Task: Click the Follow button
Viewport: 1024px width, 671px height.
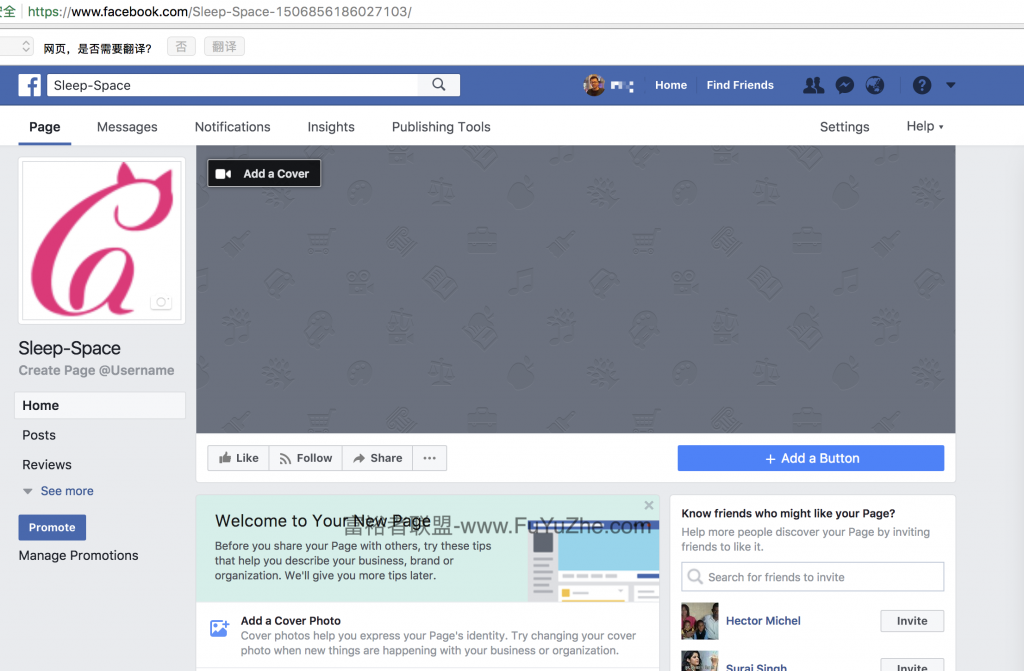Action: [306, 458]
